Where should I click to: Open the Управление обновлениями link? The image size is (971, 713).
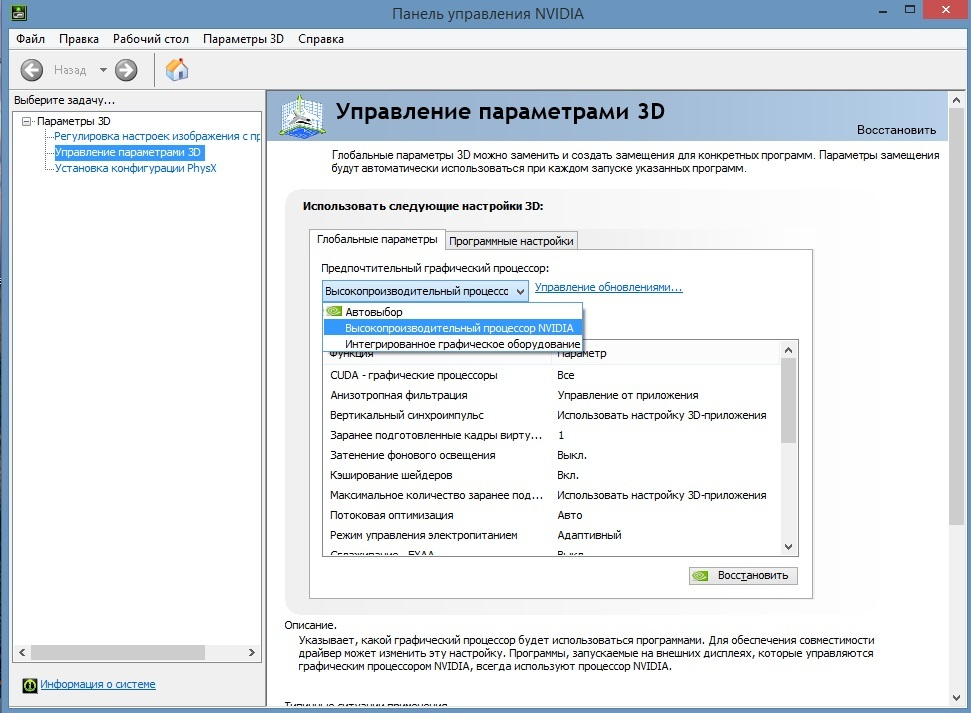(608, 288)
